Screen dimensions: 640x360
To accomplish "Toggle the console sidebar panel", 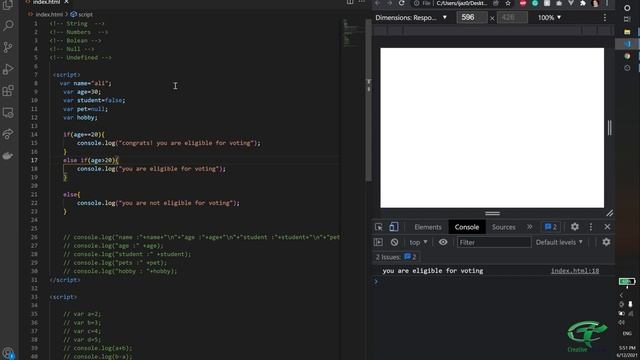I will (x=378, y=242).
